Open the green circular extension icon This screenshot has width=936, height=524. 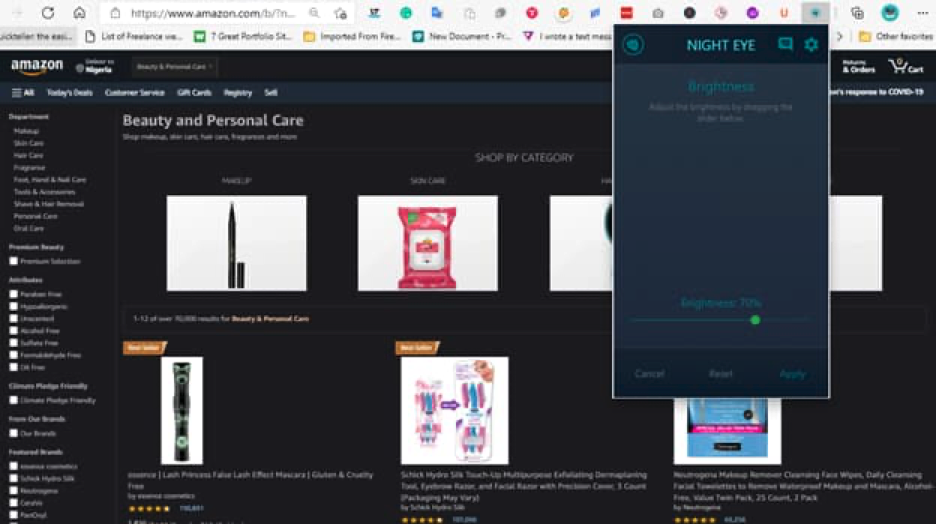click(x=405, y=13)
